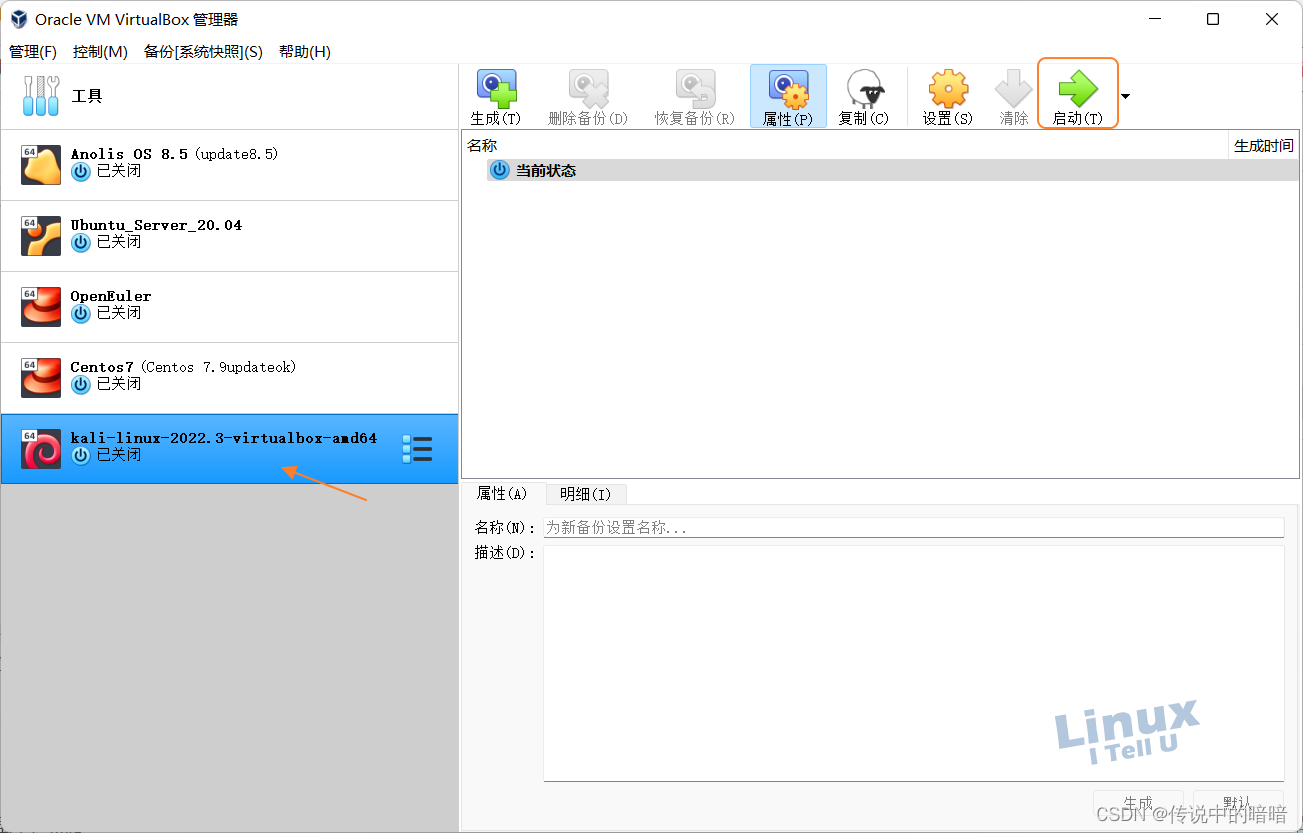Viewport: 1303px width, 833px height.
Task: Click the Centos7 (Centos 7.9updateok) name text
Action: coord(183,367)
